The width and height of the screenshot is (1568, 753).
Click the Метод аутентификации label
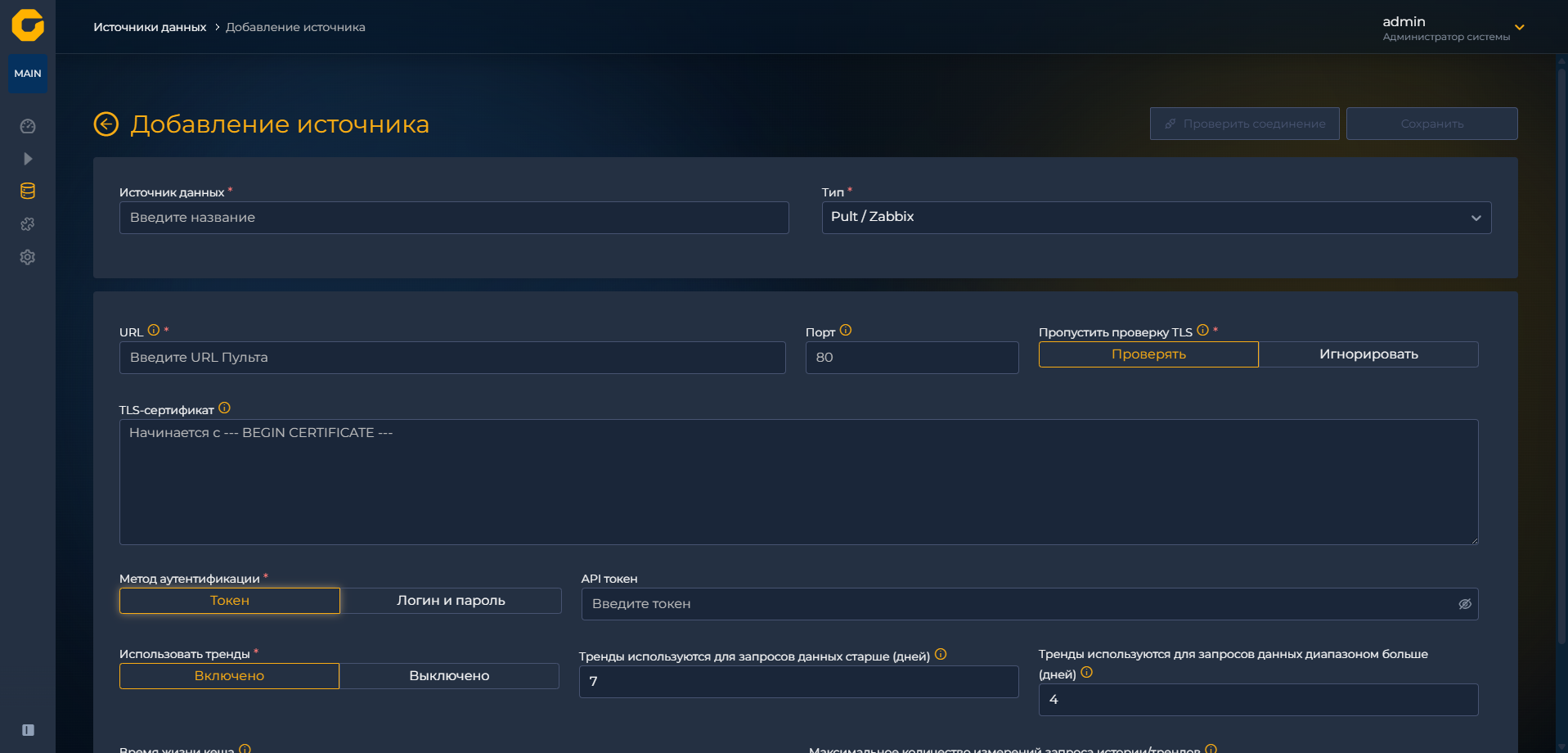click(190, 579)
